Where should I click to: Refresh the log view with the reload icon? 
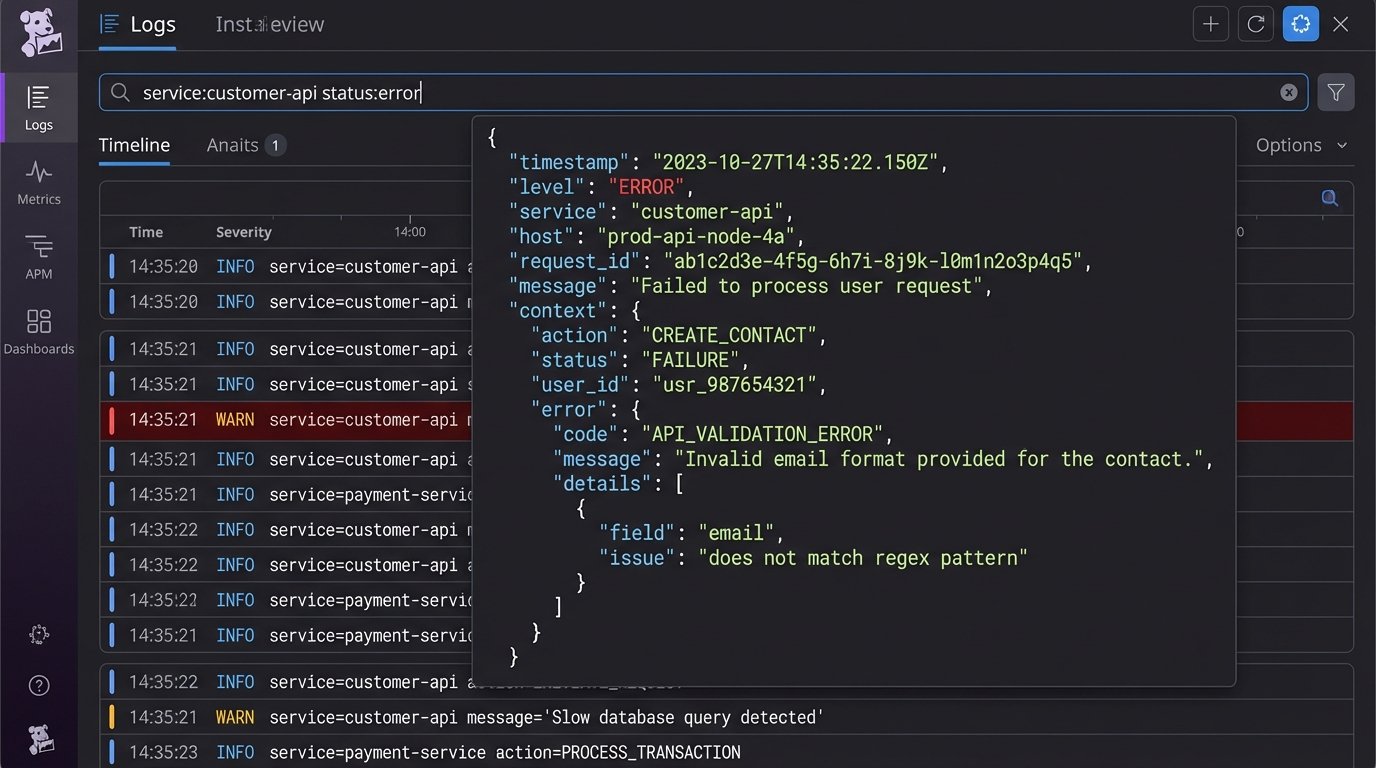[1255, 23]
